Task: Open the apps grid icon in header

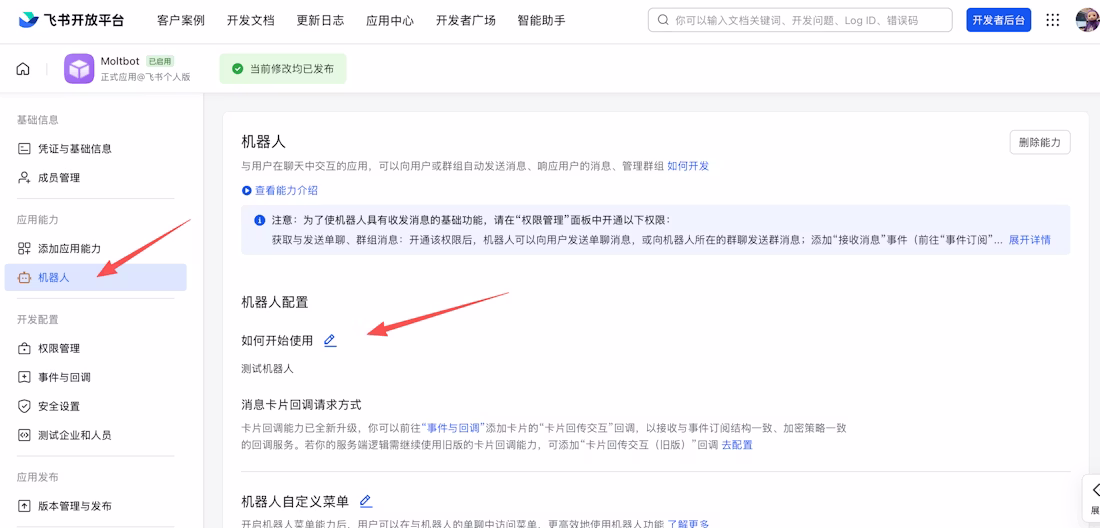Action: point(1052,20)
